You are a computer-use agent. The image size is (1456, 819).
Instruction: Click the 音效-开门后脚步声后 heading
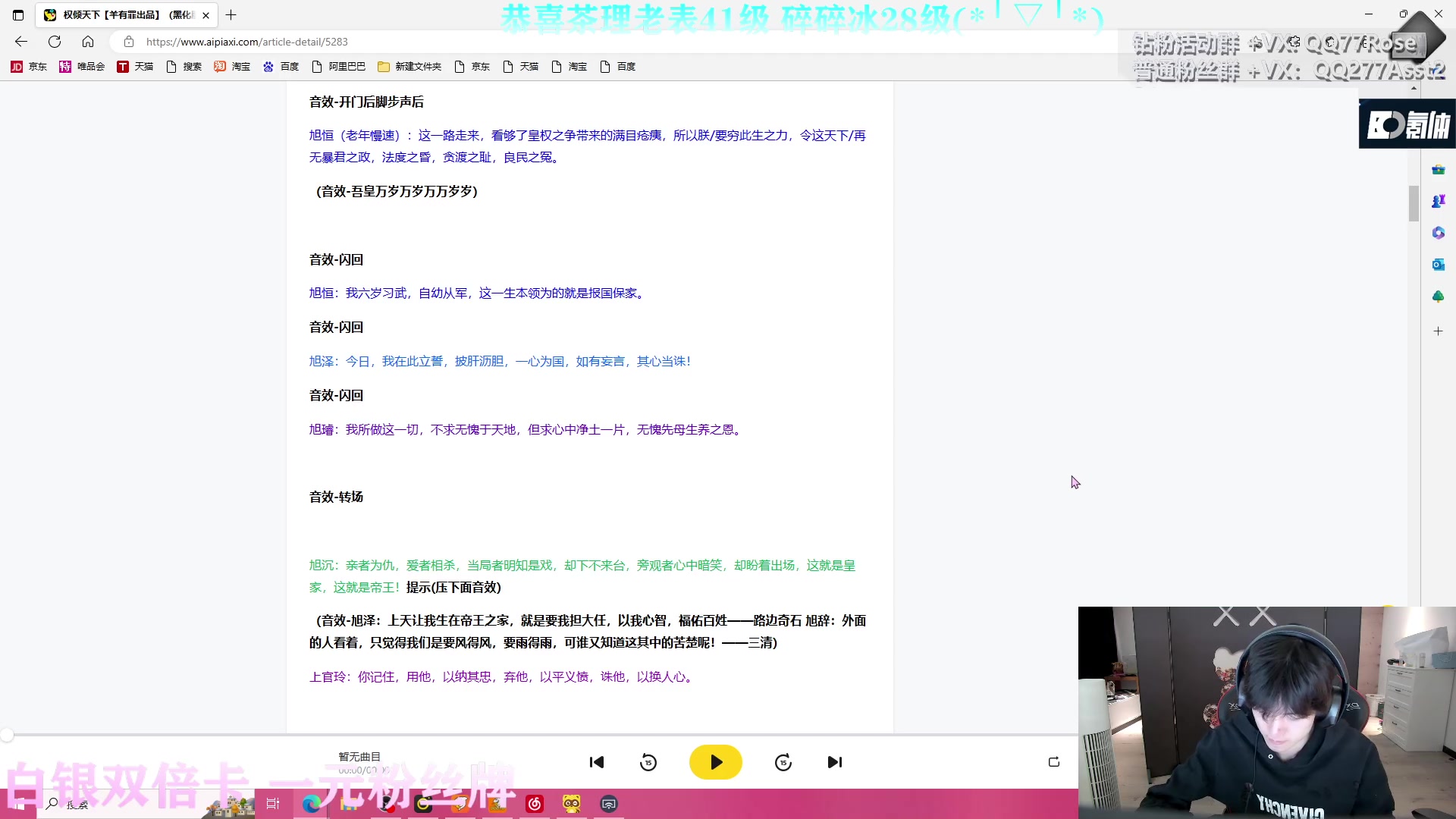(366, 102)
